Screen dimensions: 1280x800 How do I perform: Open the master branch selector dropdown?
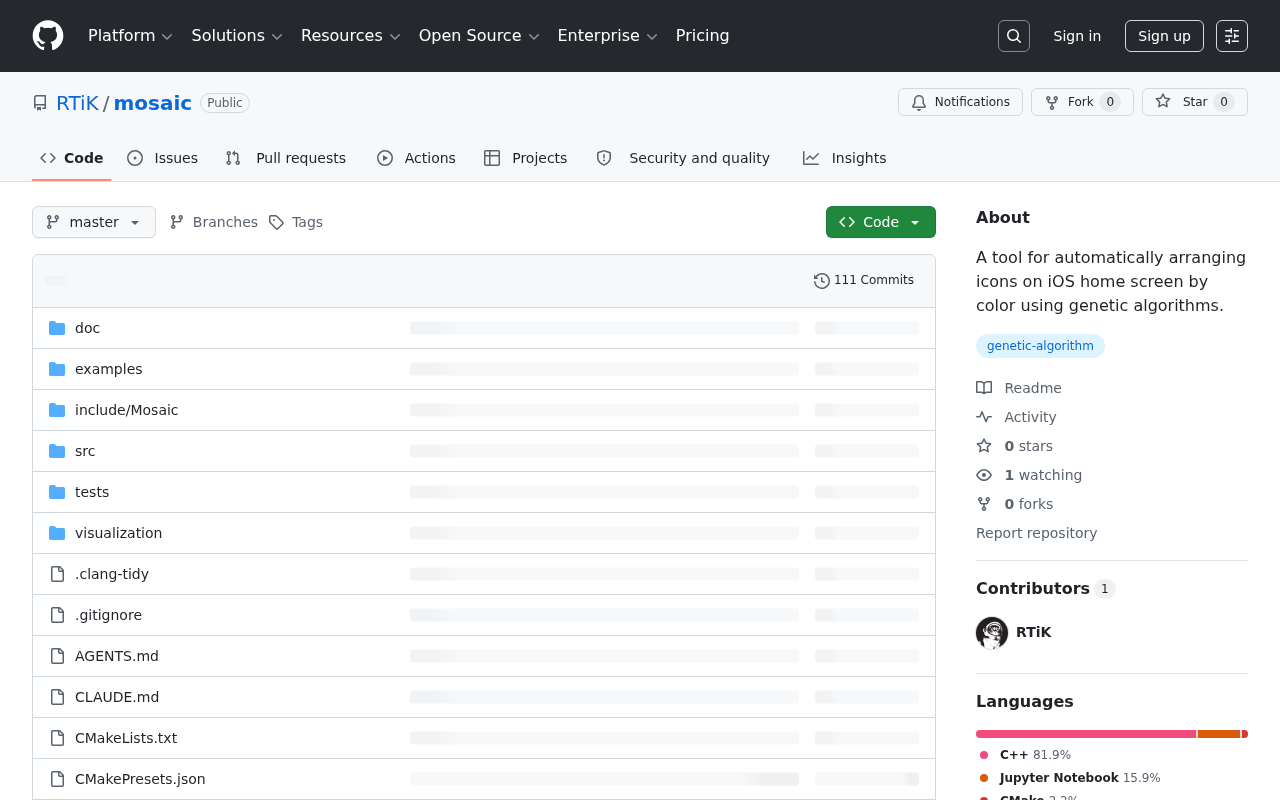click(94, 222)
